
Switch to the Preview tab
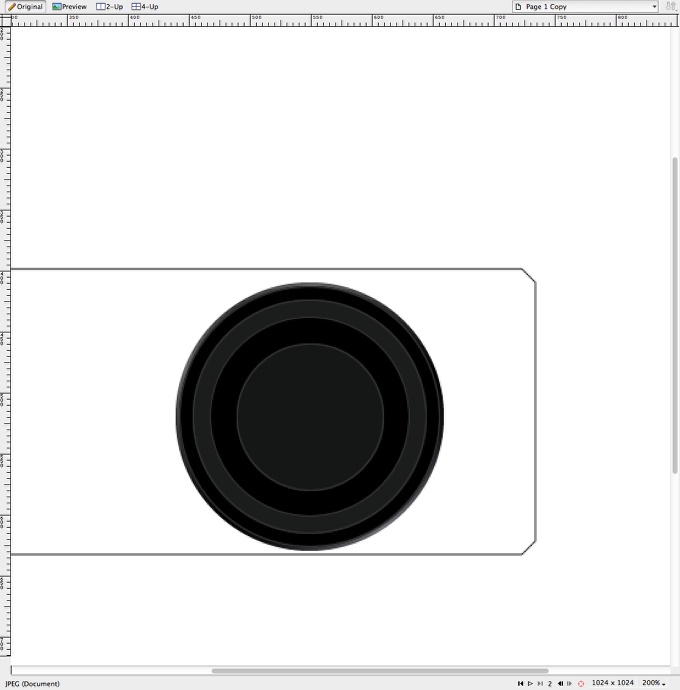(x=70, y=7)
